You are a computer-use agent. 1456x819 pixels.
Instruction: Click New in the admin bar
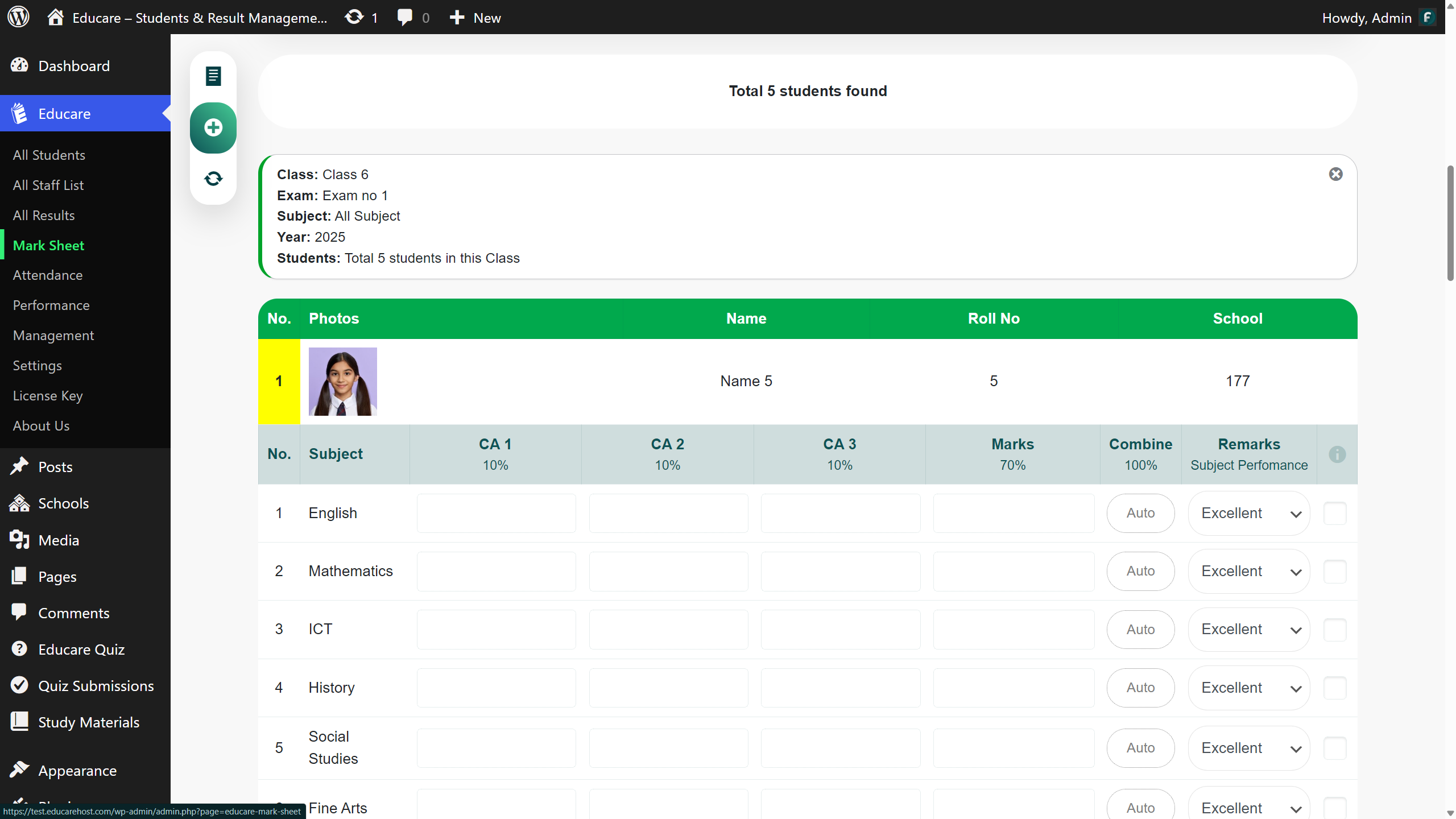(475, 17)
